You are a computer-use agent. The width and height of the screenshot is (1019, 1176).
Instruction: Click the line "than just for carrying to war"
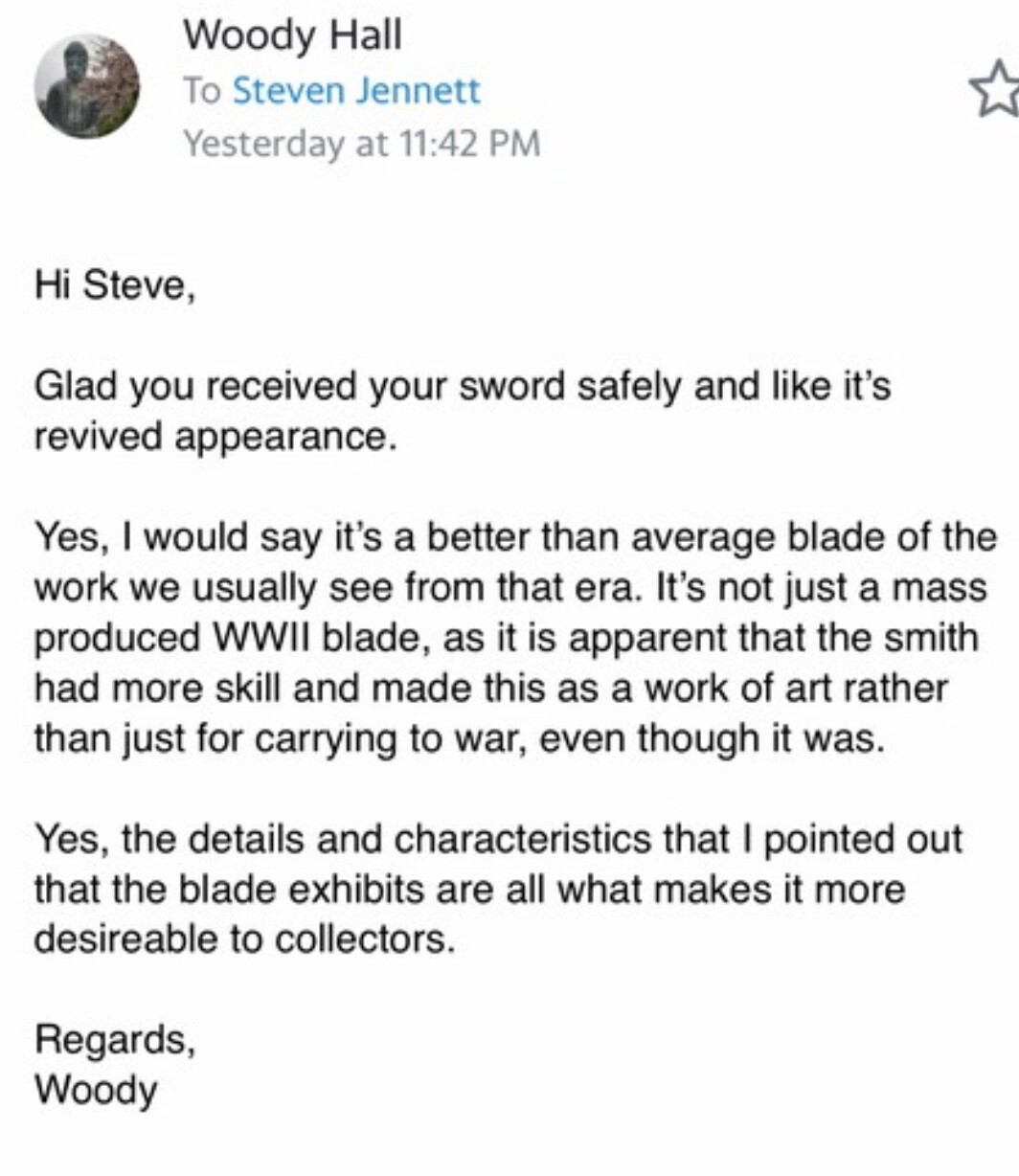(x=457, y=738)
